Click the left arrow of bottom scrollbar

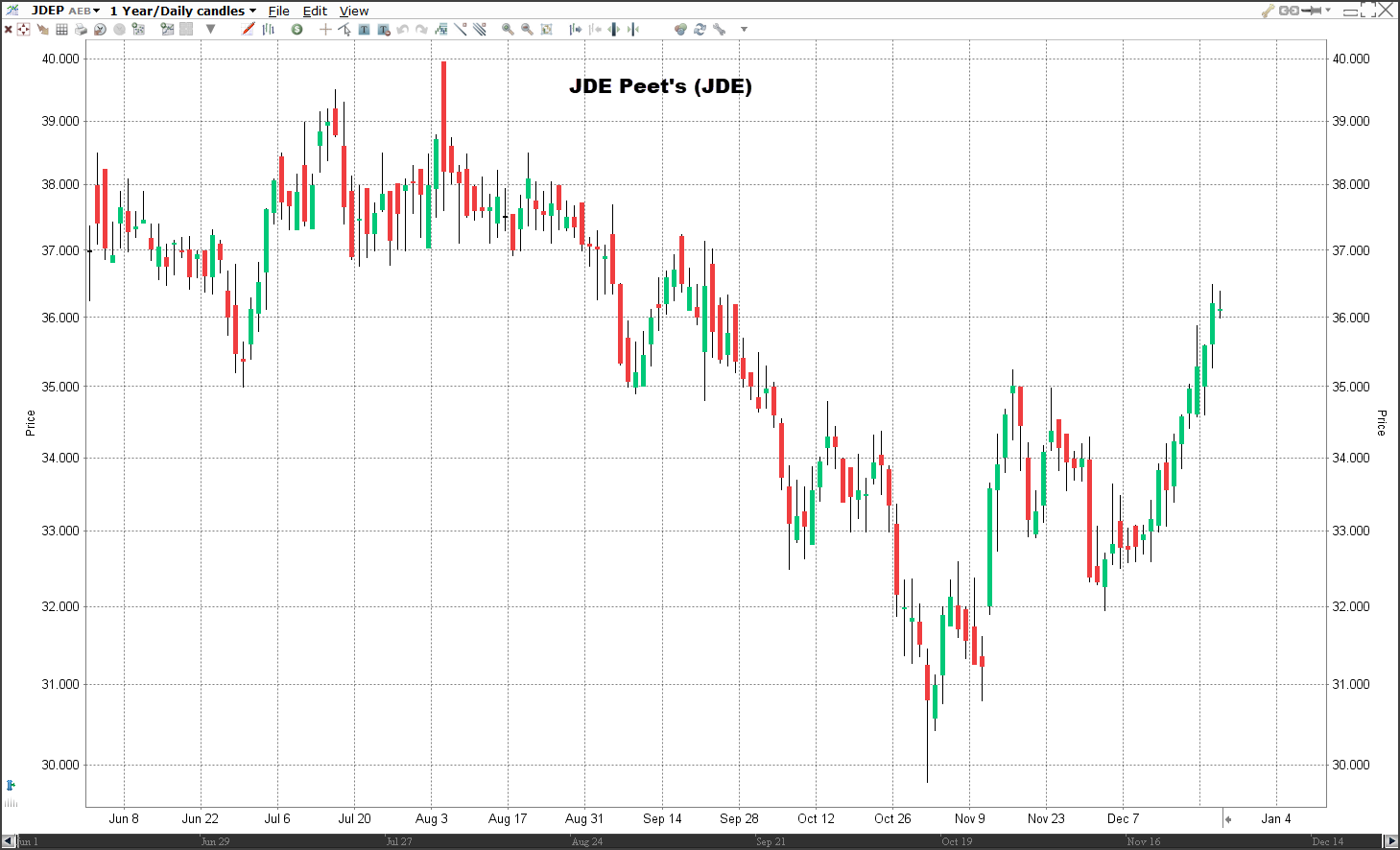click(9, 841)
